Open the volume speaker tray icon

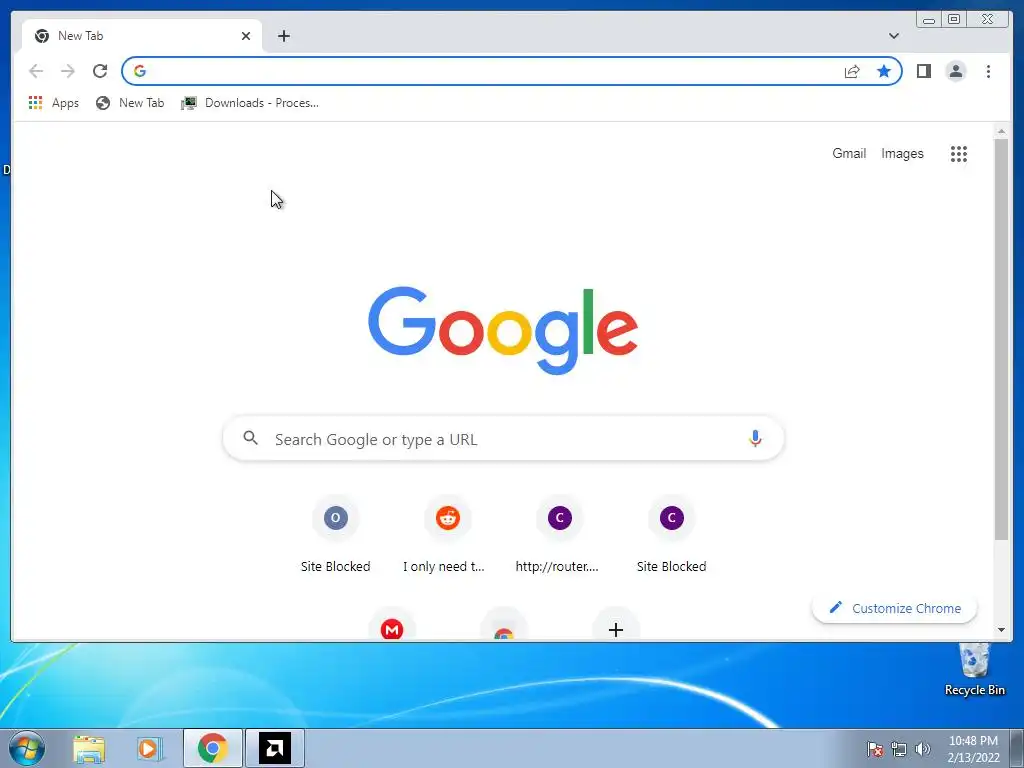pyautogui.click(x=923, y=749)
